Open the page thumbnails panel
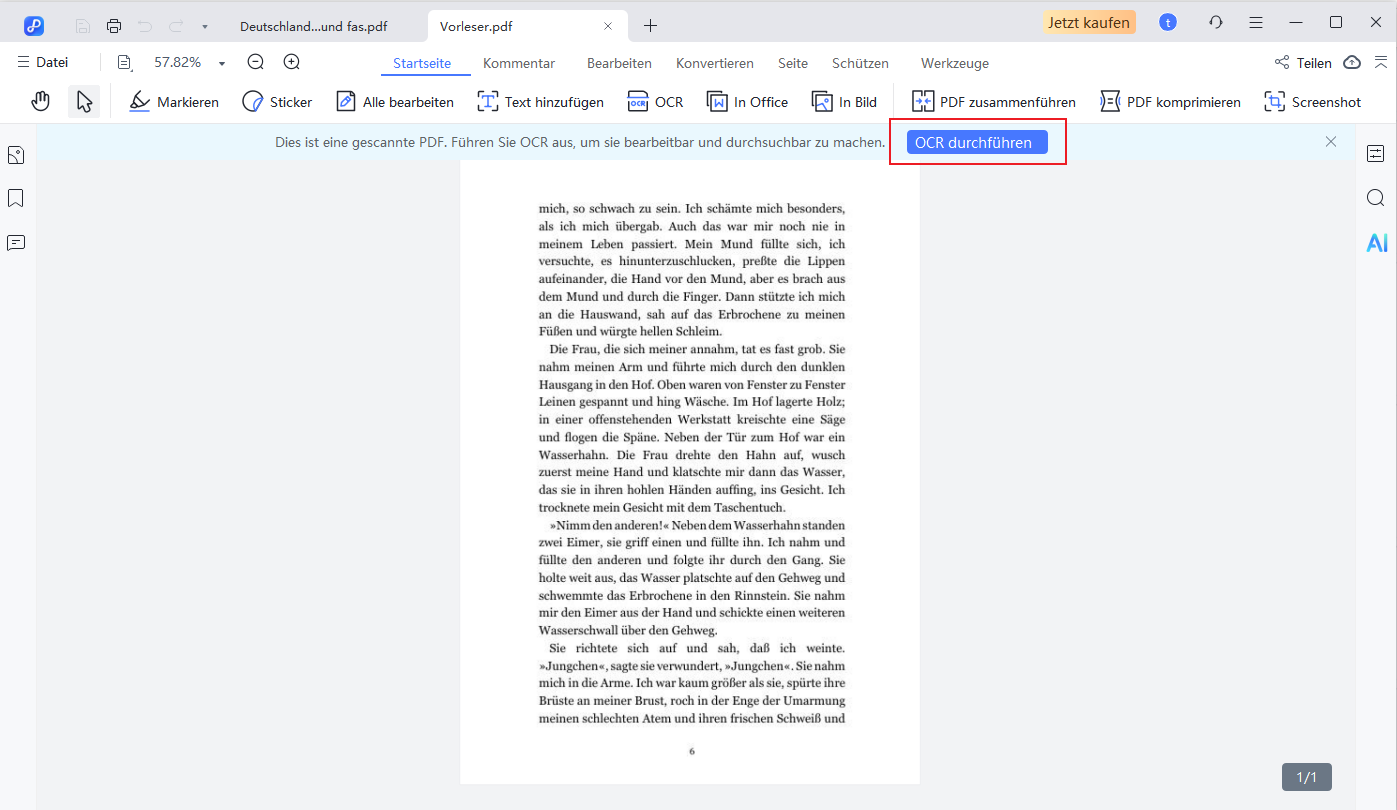Screen dimensions: 1397x810 click(16, 155)
